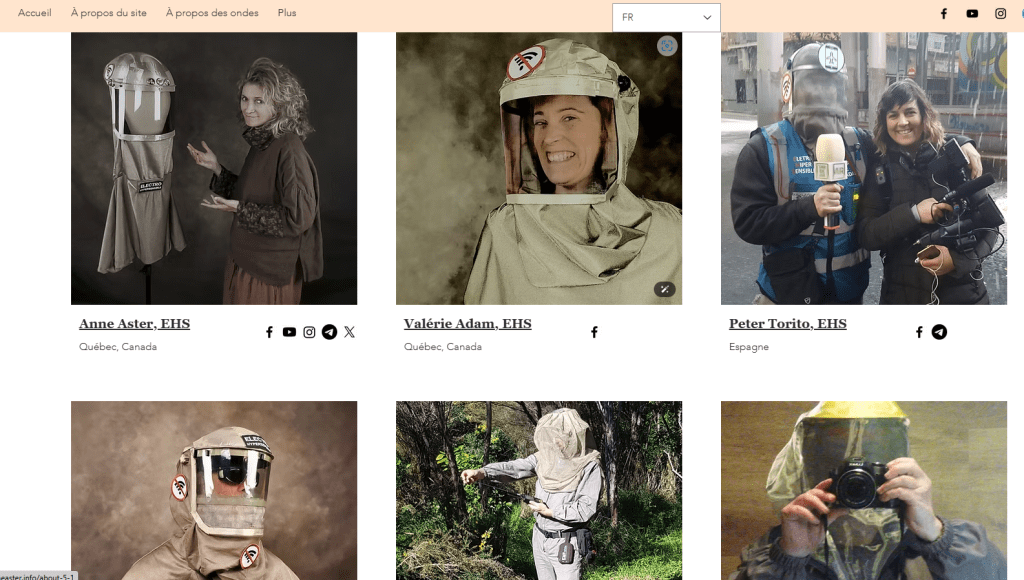Follow the Peter Torito, EHS link

[x=787, y=324]
